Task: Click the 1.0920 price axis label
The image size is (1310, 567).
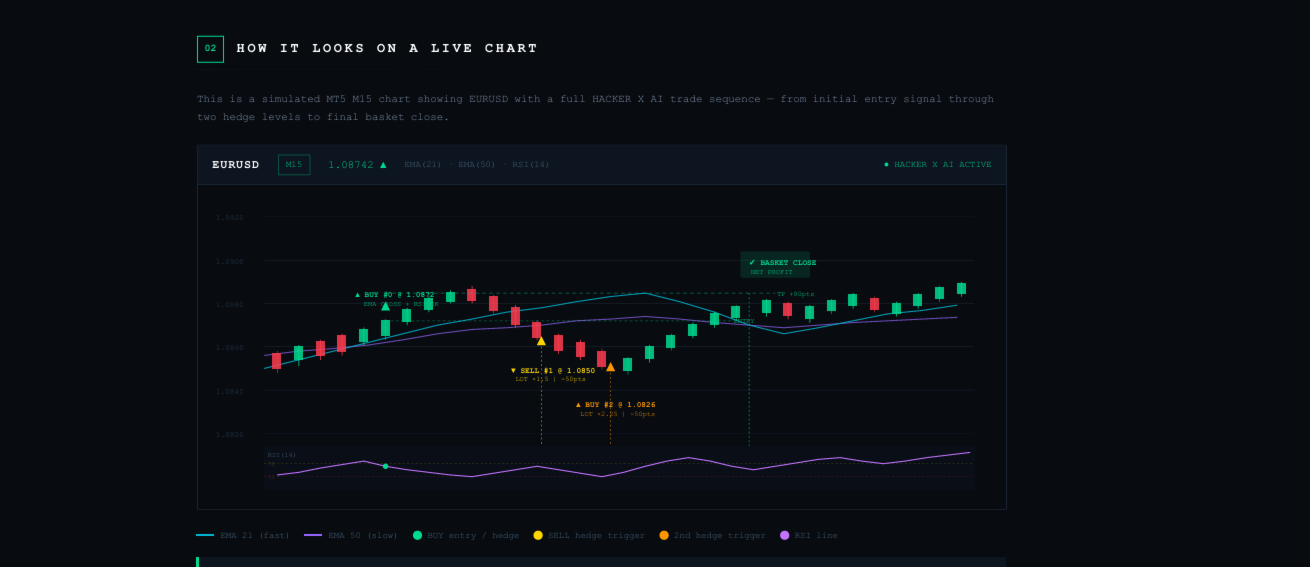Action: click(x=229, y=217)
